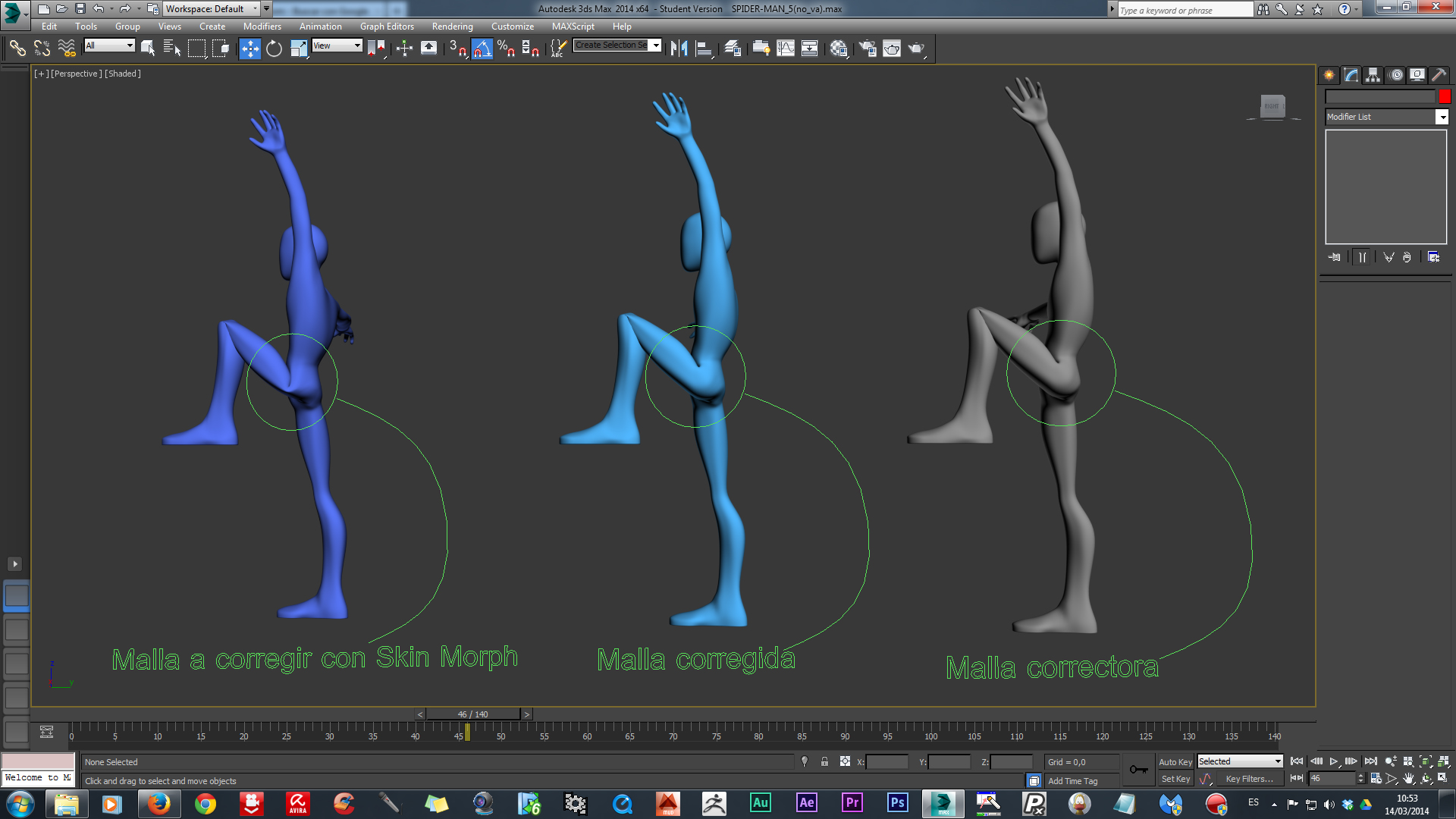This screenshot has width=1456, height=819.
Task: Toggle Angle Snap on toolbar
Action: [482, 49]
